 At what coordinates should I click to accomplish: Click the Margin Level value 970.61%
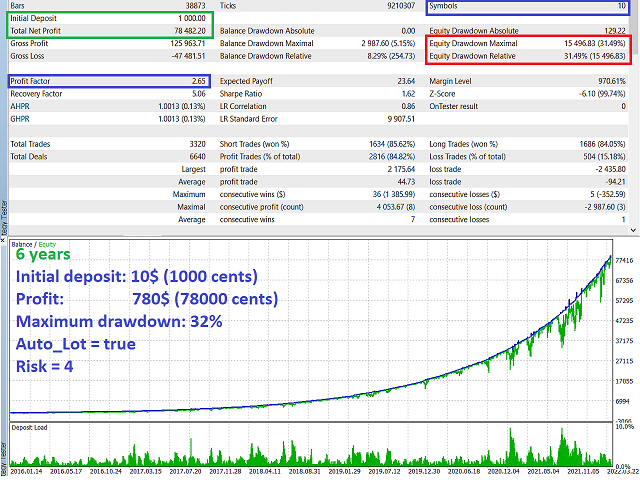click(612, 81)
